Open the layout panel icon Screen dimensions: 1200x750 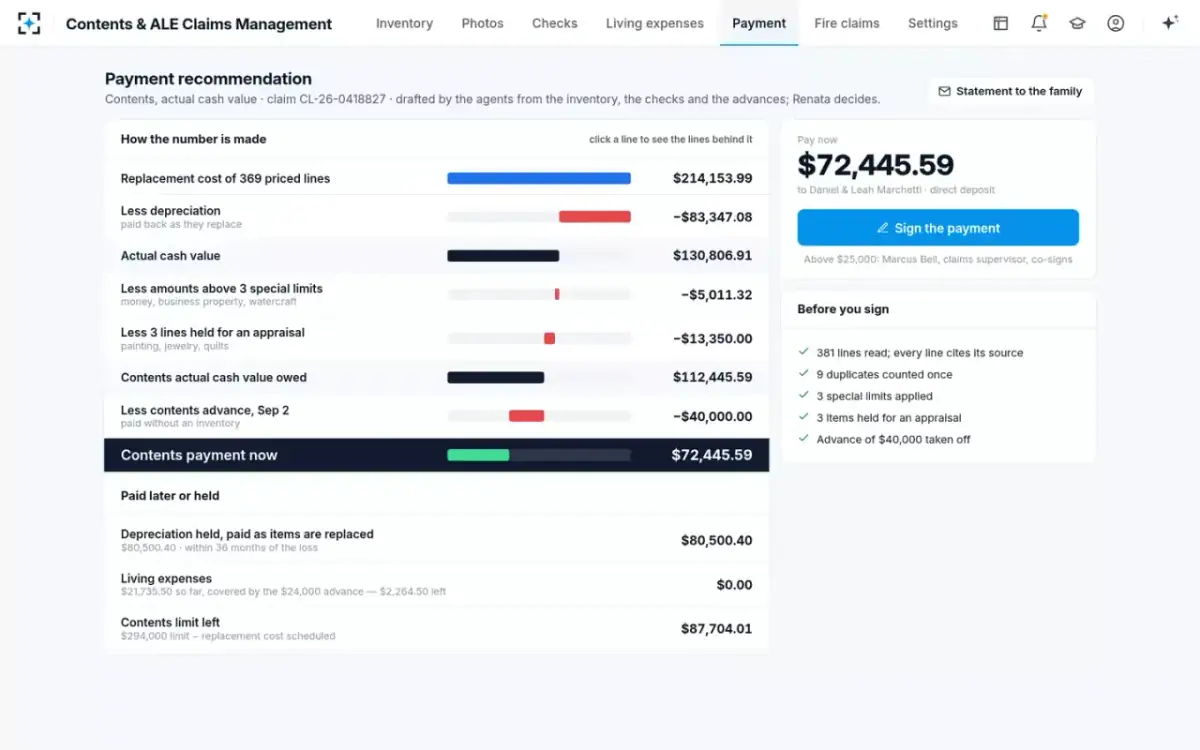pos(1000,23)
